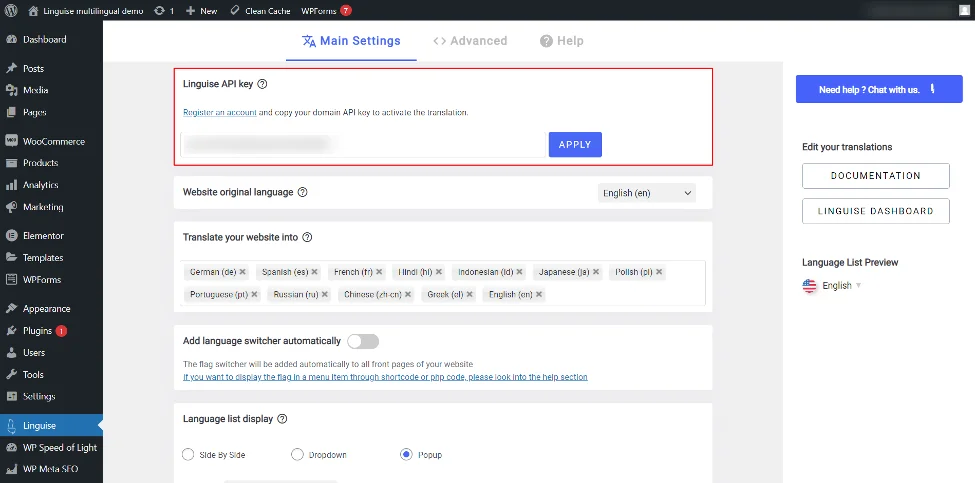This screenshot has width=977, height=483.
Task: Focus the Linguise API key input field
Action: (363, 145)
